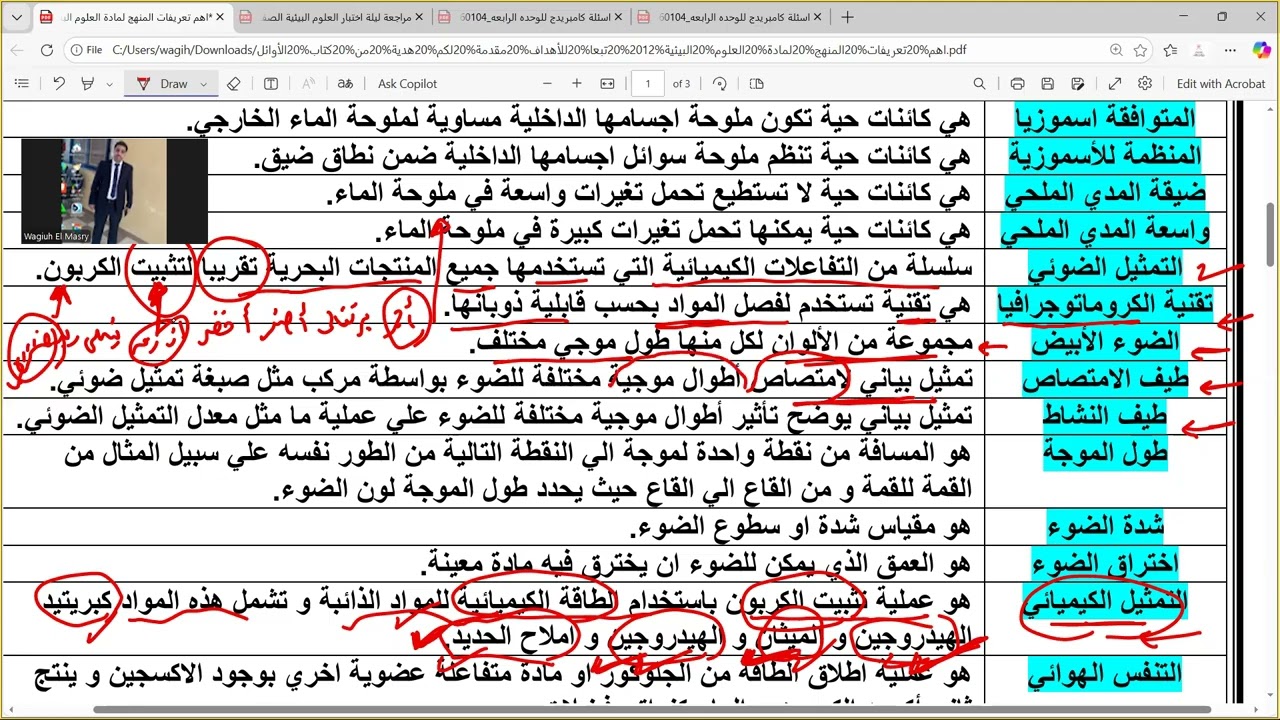
Task: Click the term 'التنفس الهوائي'
Action: click(x=1104, y=674)
